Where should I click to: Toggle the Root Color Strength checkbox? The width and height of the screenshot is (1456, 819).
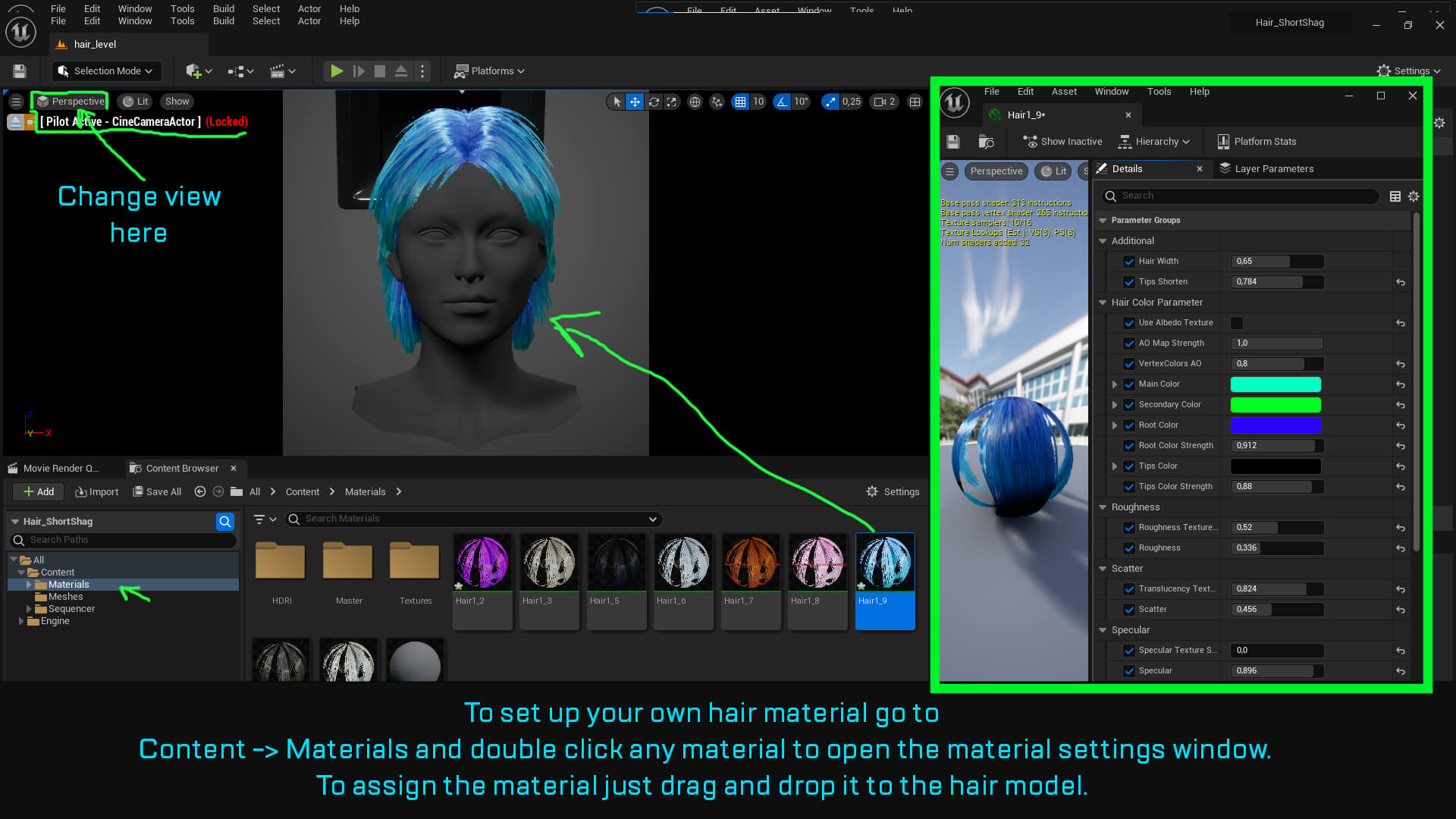pyautogui.click(x=1129, y=446)
